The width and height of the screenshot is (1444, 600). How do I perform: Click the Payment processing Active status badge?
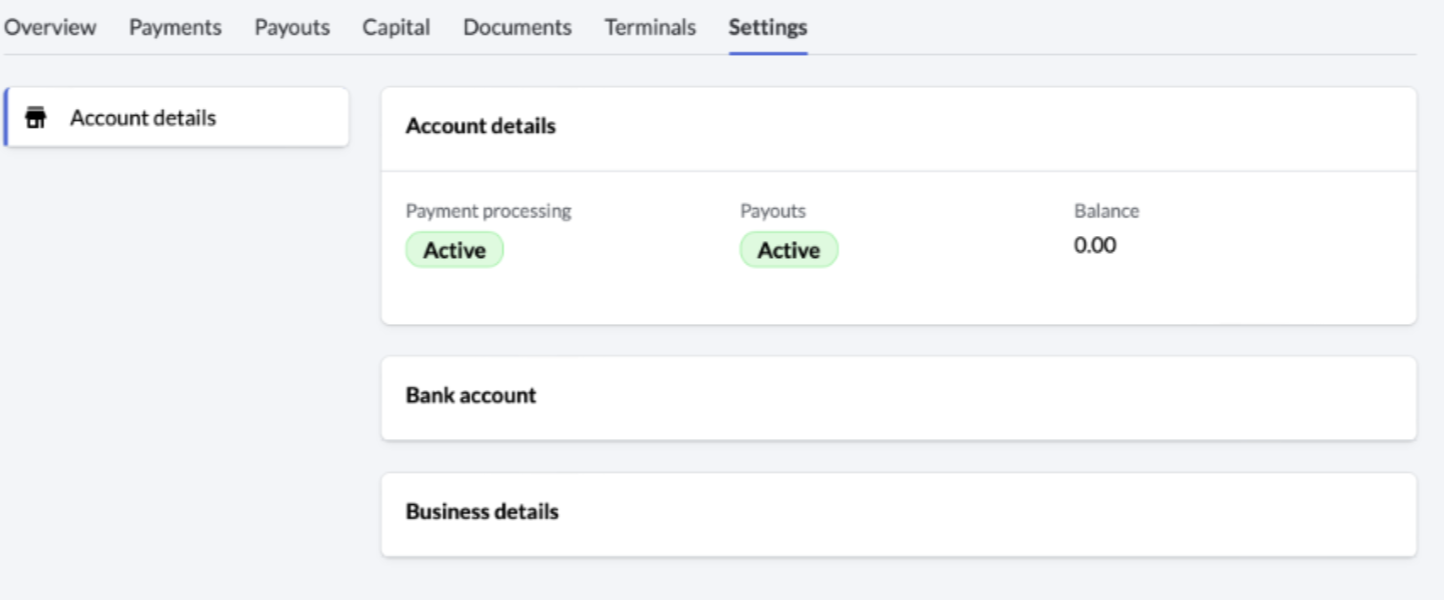pos(454,250)
